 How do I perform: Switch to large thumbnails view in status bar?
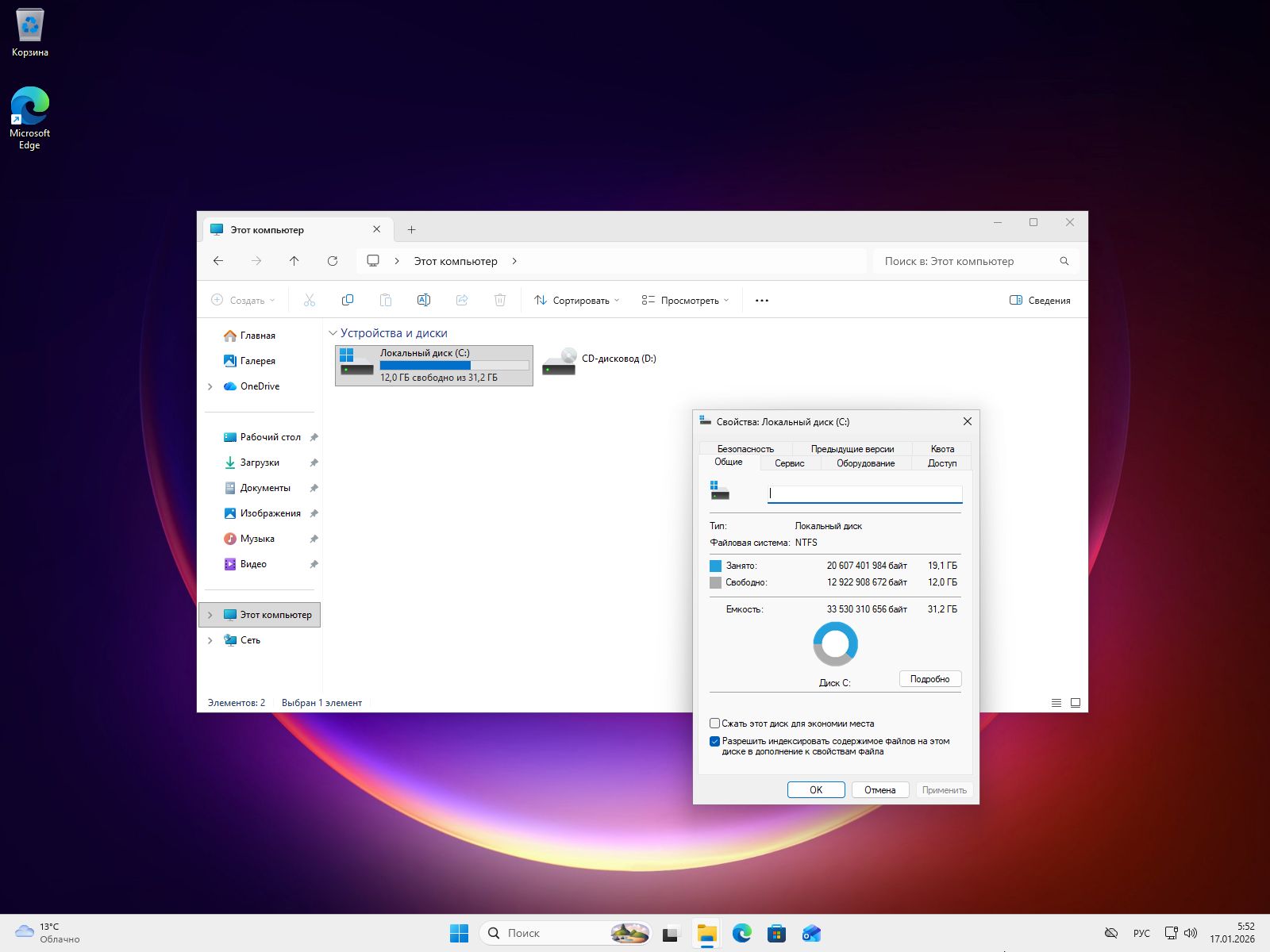click(1076, 703)
